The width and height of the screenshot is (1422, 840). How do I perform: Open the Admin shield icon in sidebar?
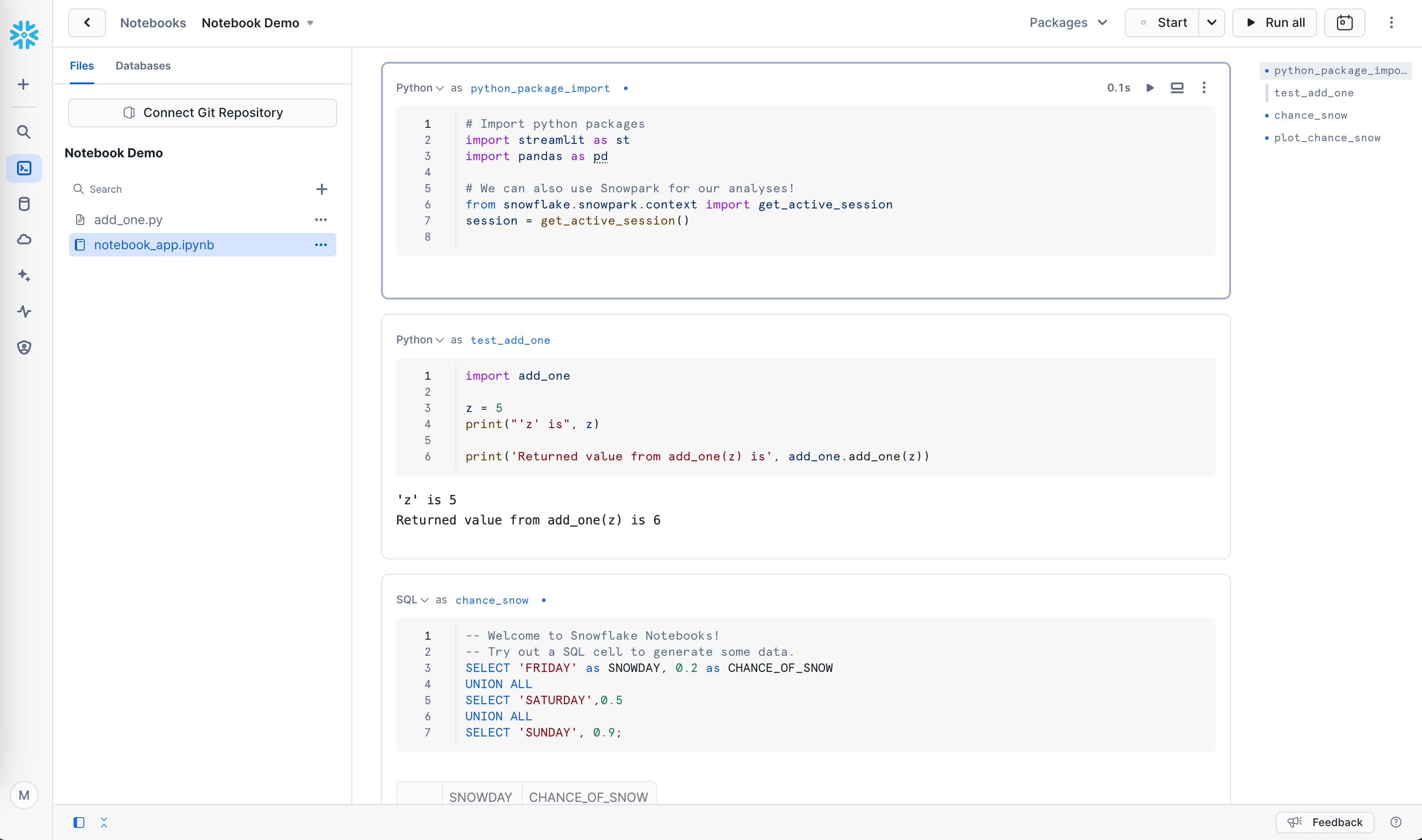pos(24,347)
